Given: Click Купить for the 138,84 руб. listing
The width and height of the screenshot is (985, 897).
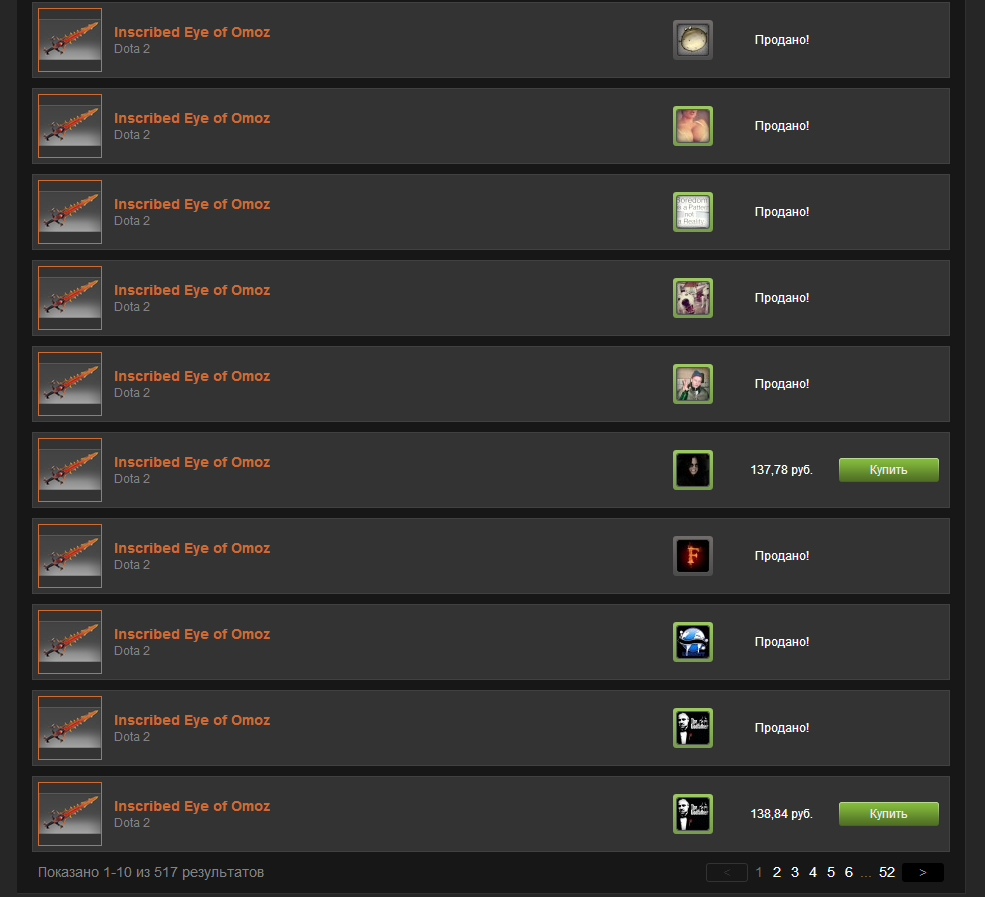Looking at the screenshot, I should pyautogui.click(x=888, y=814).
